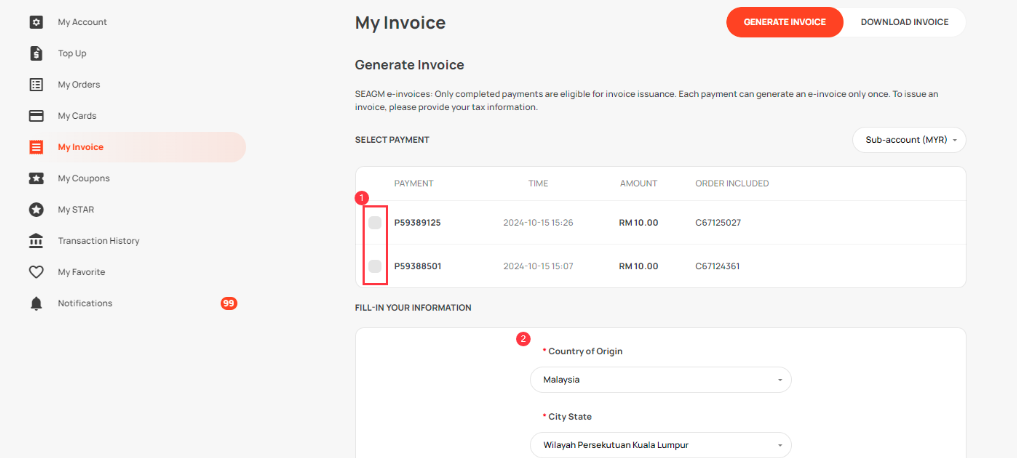This screenshot has height=458, width=1017.
Task: Select payment P59389125 checkbox
Action: click(375, 222)
